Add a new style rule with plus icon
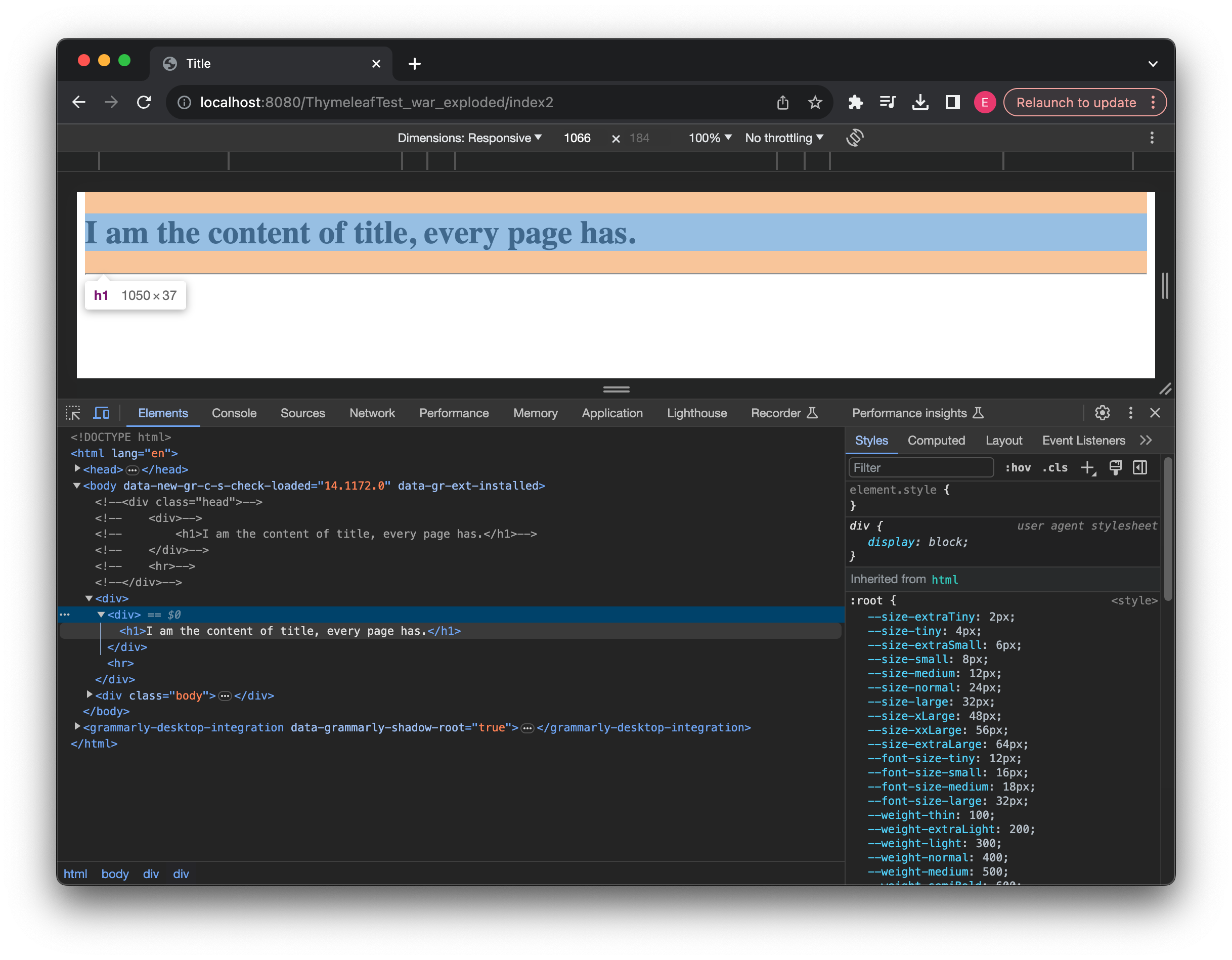The height and width of the screenshot is (960, 1232). click(1088, 467)
